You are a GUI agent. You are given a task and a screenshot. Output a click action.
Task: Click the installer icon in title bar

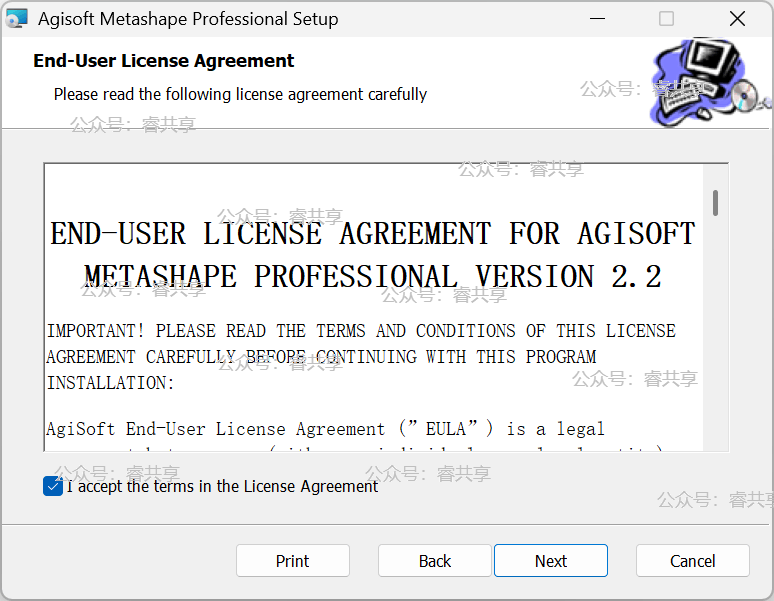[x=17, y=19]
